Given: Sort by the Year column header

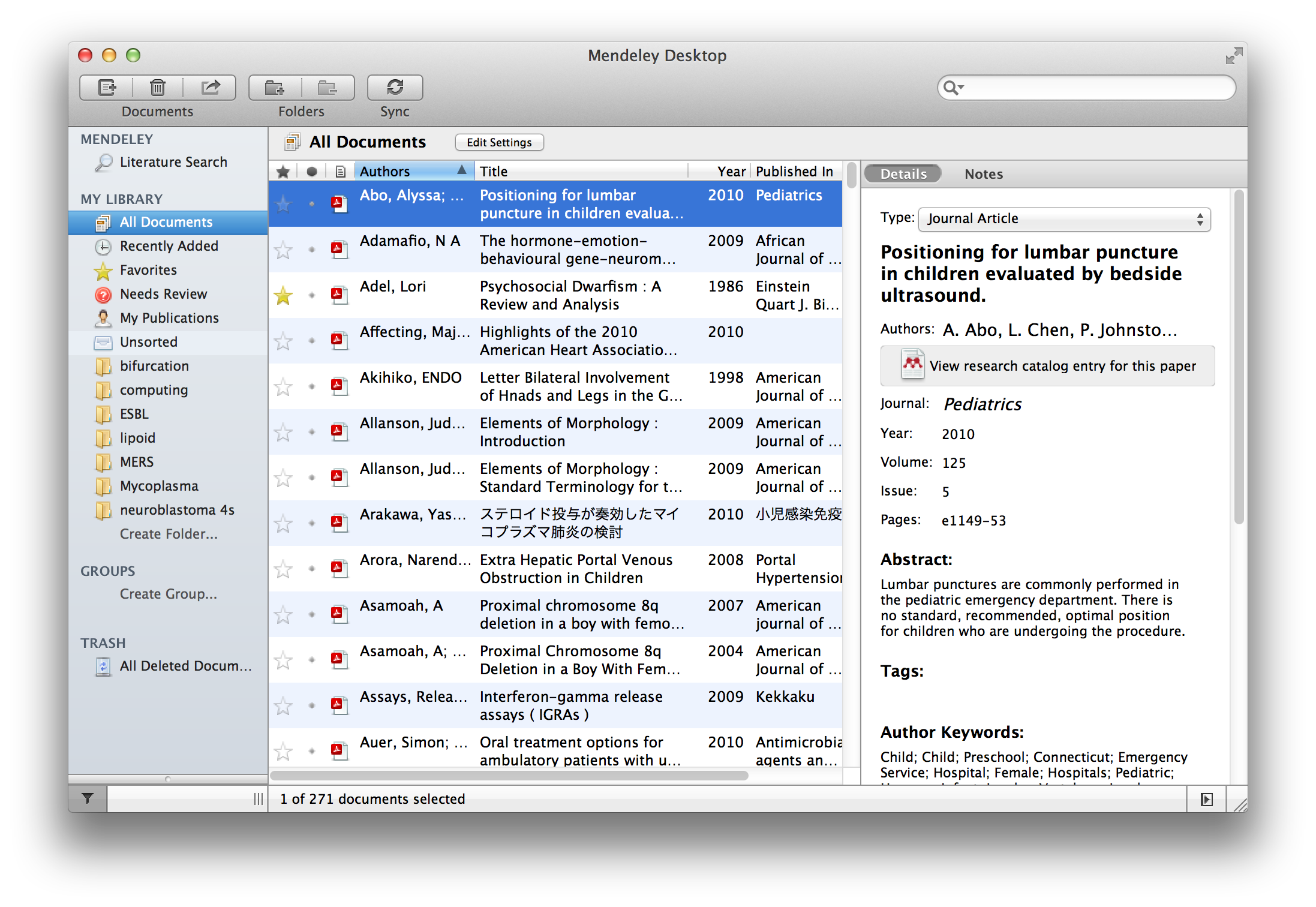Looking at the screenshot, I should [720, 172].
